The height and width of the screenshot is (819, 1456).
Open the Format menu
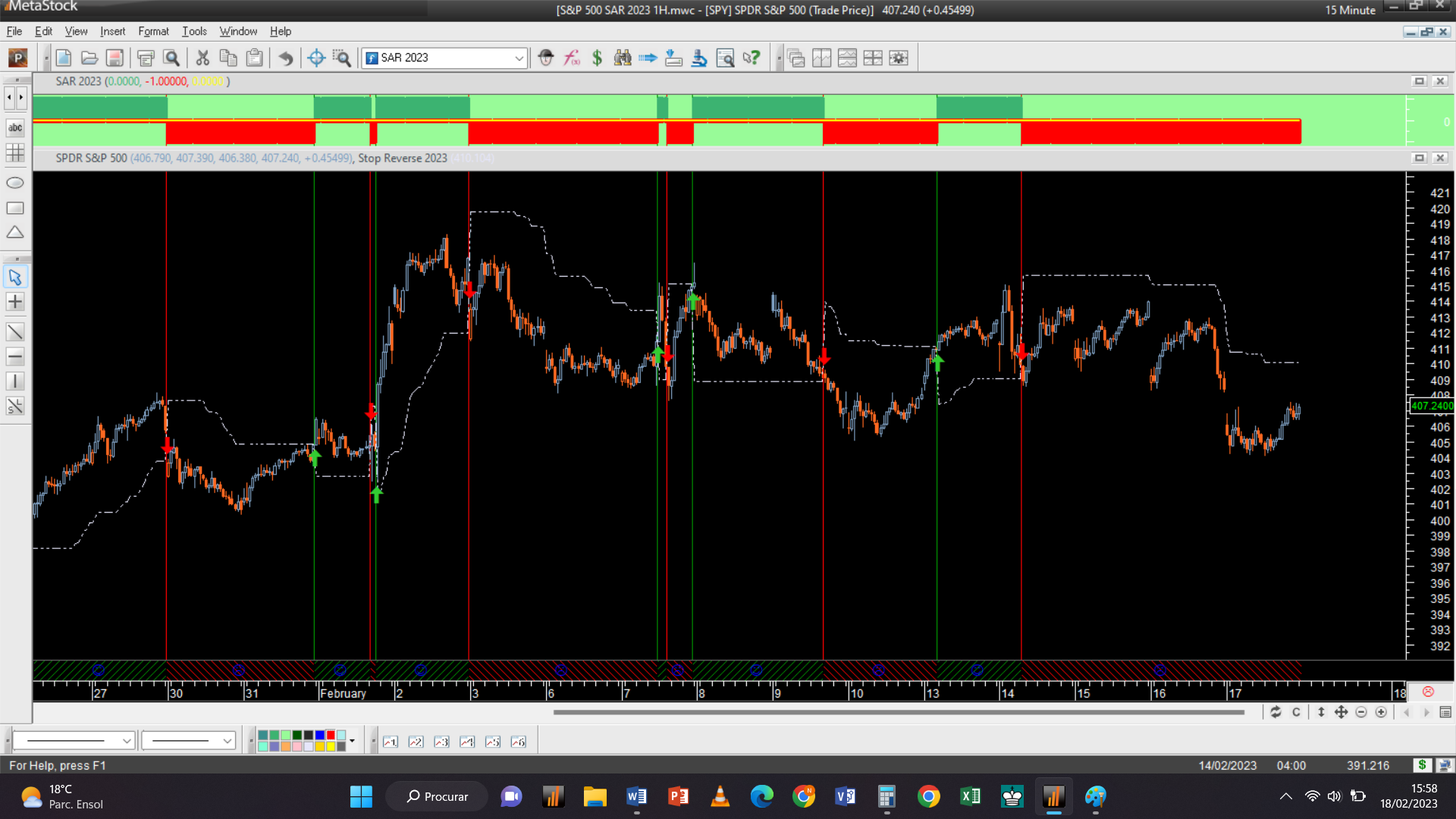tap(153, 31)
